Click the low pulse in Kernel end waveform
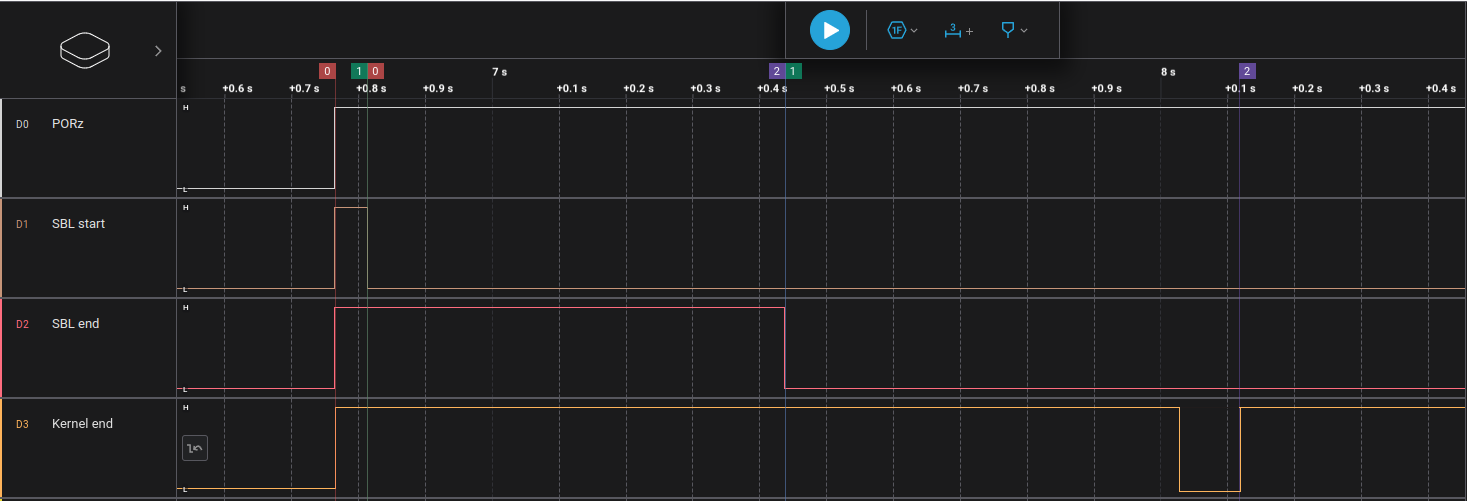This screenshot has height=501, width=1467. 1210,449
